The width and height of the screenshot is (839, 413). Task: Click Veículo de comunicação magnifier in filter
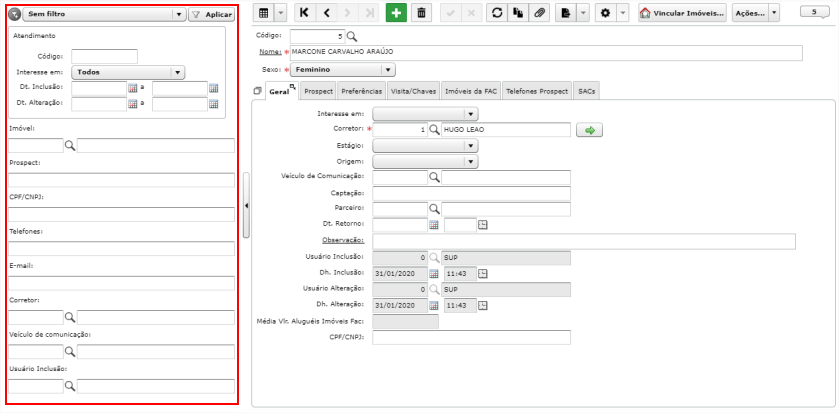pos(70,351)
